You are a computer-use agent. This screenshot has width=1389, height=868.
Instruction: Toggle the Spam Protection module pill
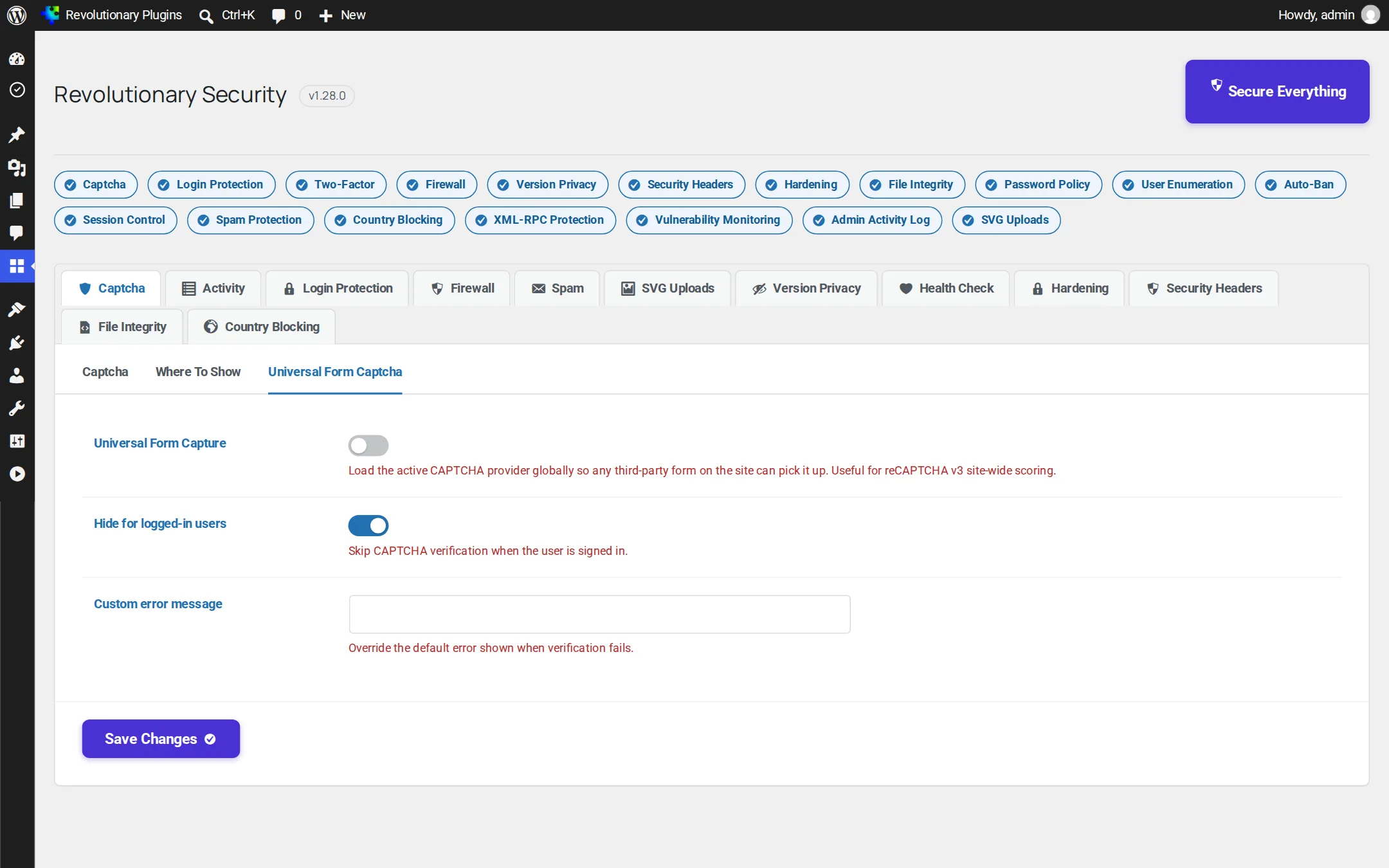click(251, 220)
